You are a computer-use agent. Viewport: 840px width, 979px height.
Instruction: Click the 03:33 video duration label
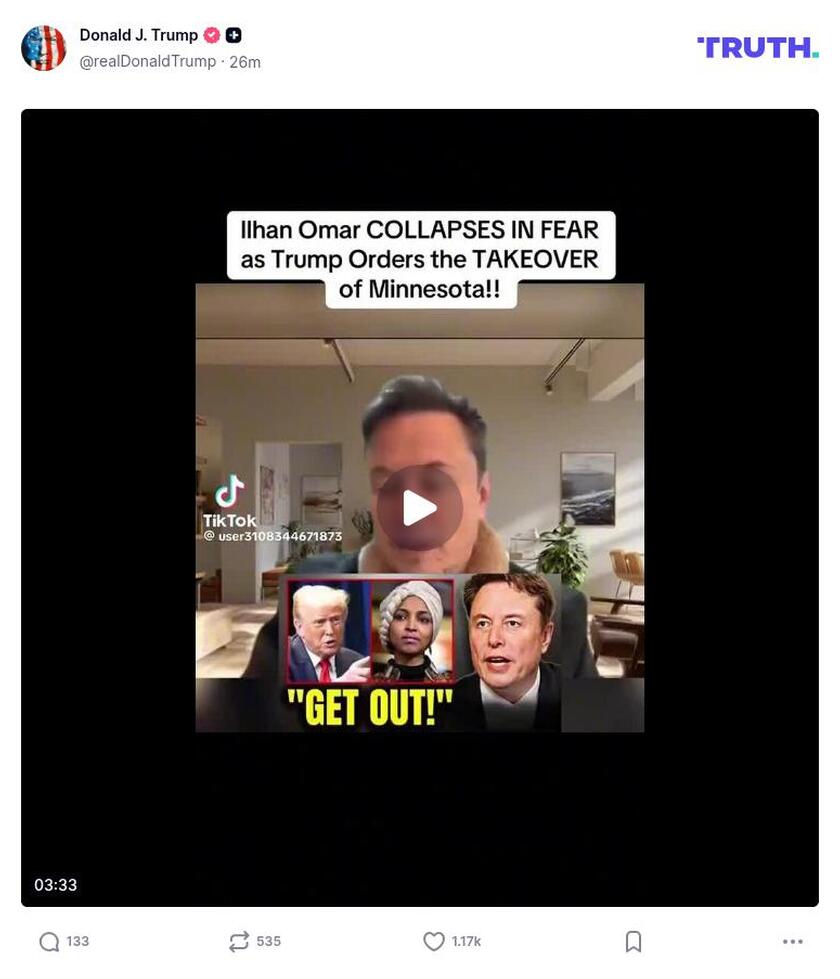(56, 885)
